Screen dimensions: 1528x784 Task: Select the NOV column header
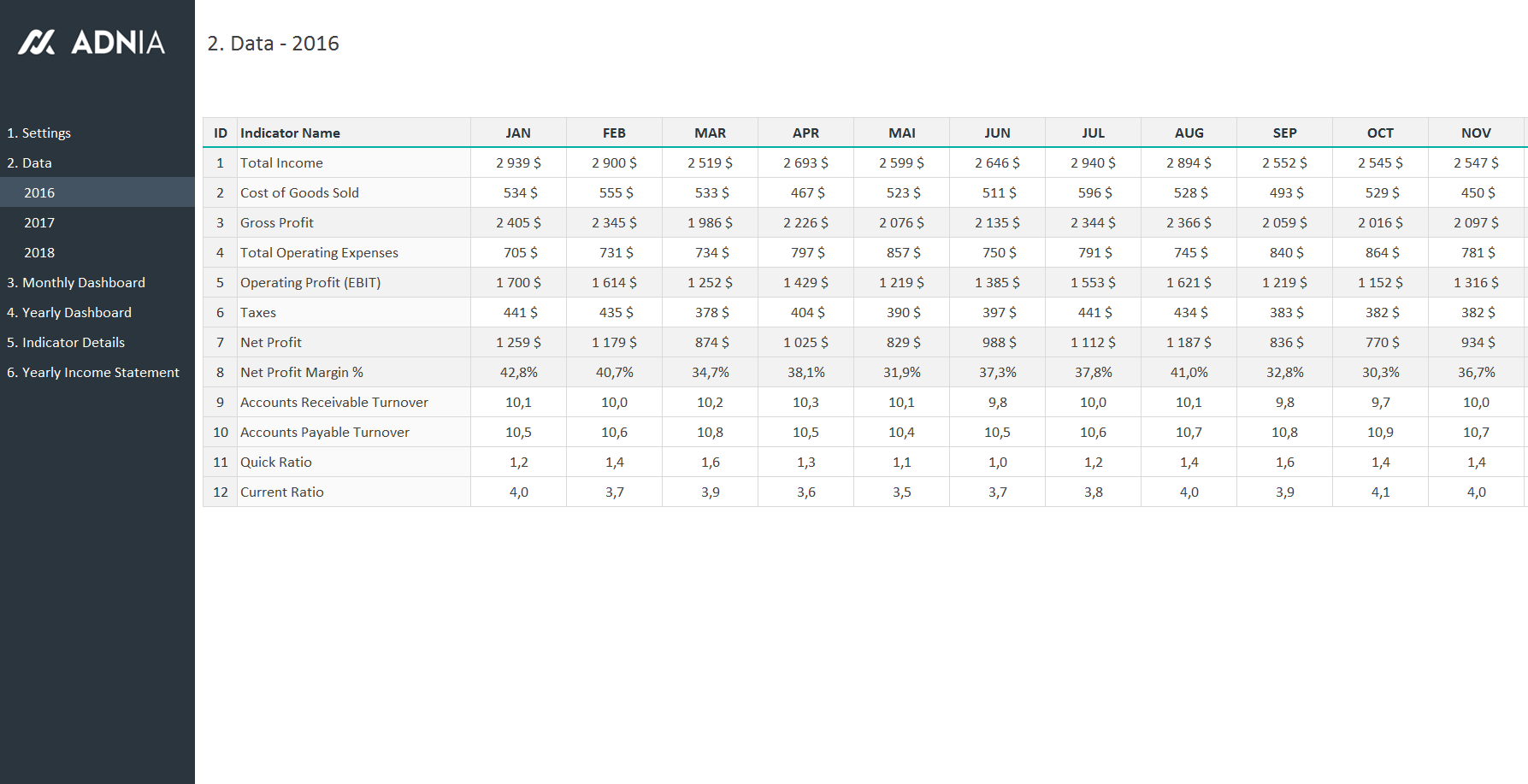pos(1476,133)
